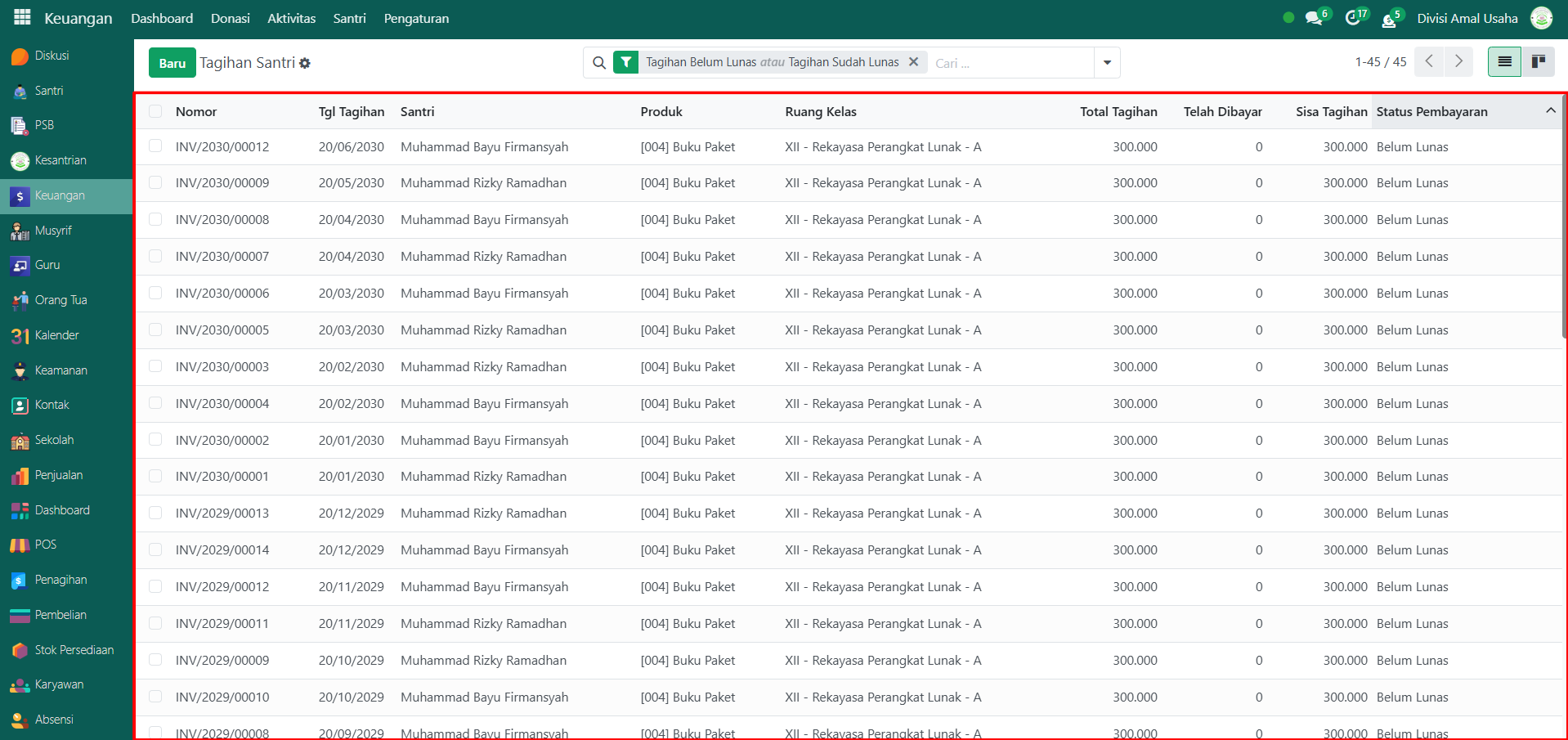The image size is (1568, 740).
Task: Go to next page of records
Action: click(x=1458, y=61)
